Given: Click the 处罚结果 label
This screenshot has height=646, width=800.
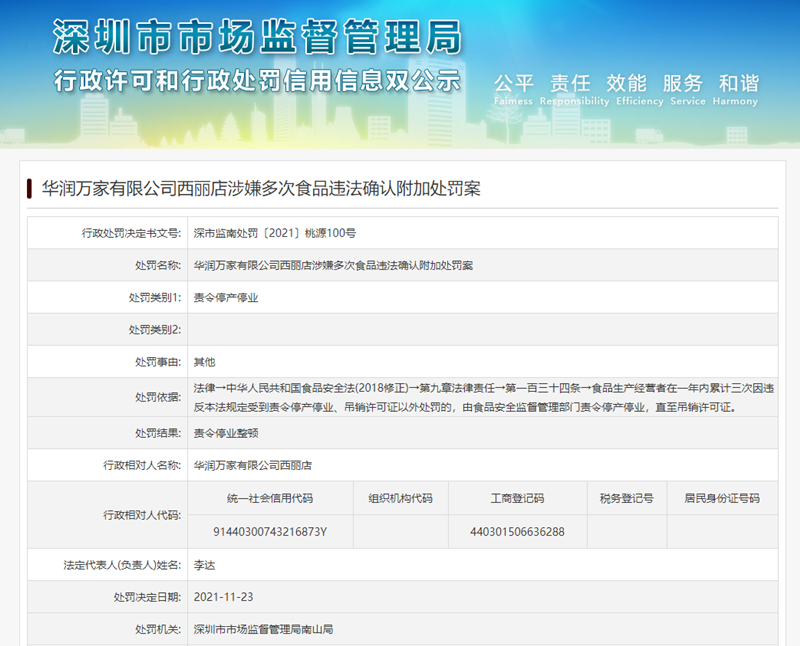Looking at the screenshot, I should point(158,433).
